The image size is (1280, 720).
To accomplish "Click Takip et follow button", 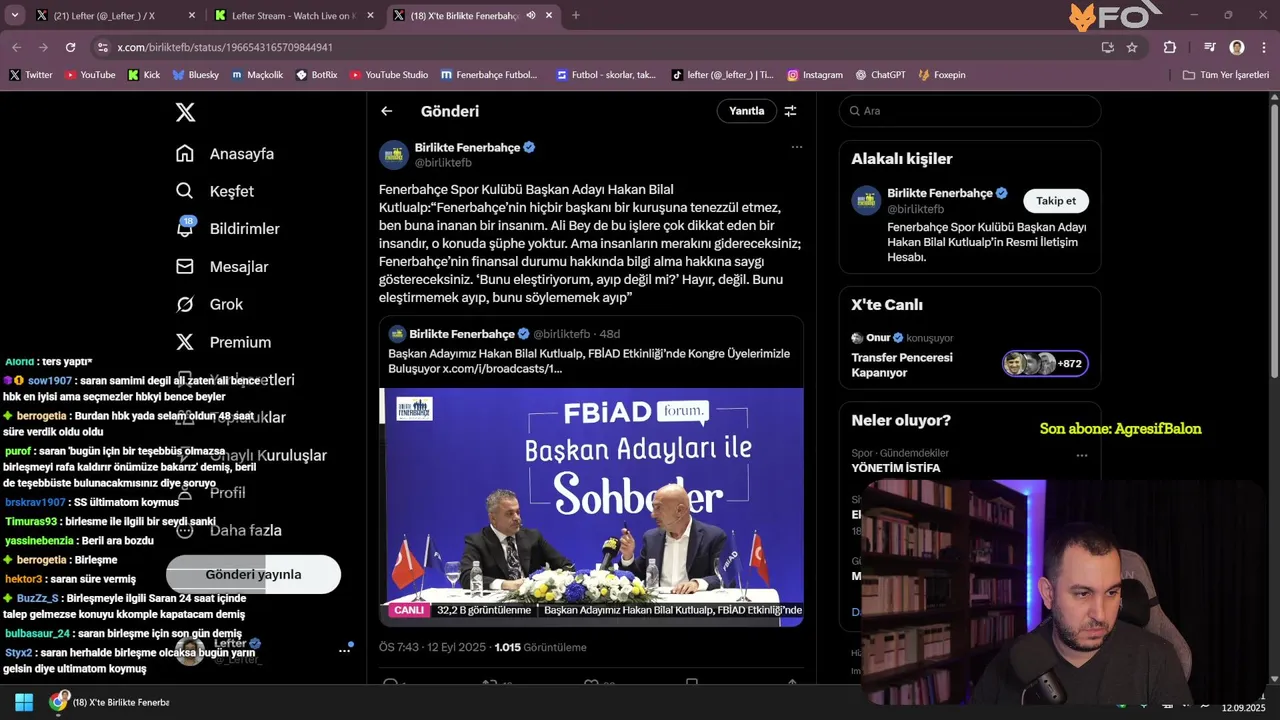I will point(1056,201).
